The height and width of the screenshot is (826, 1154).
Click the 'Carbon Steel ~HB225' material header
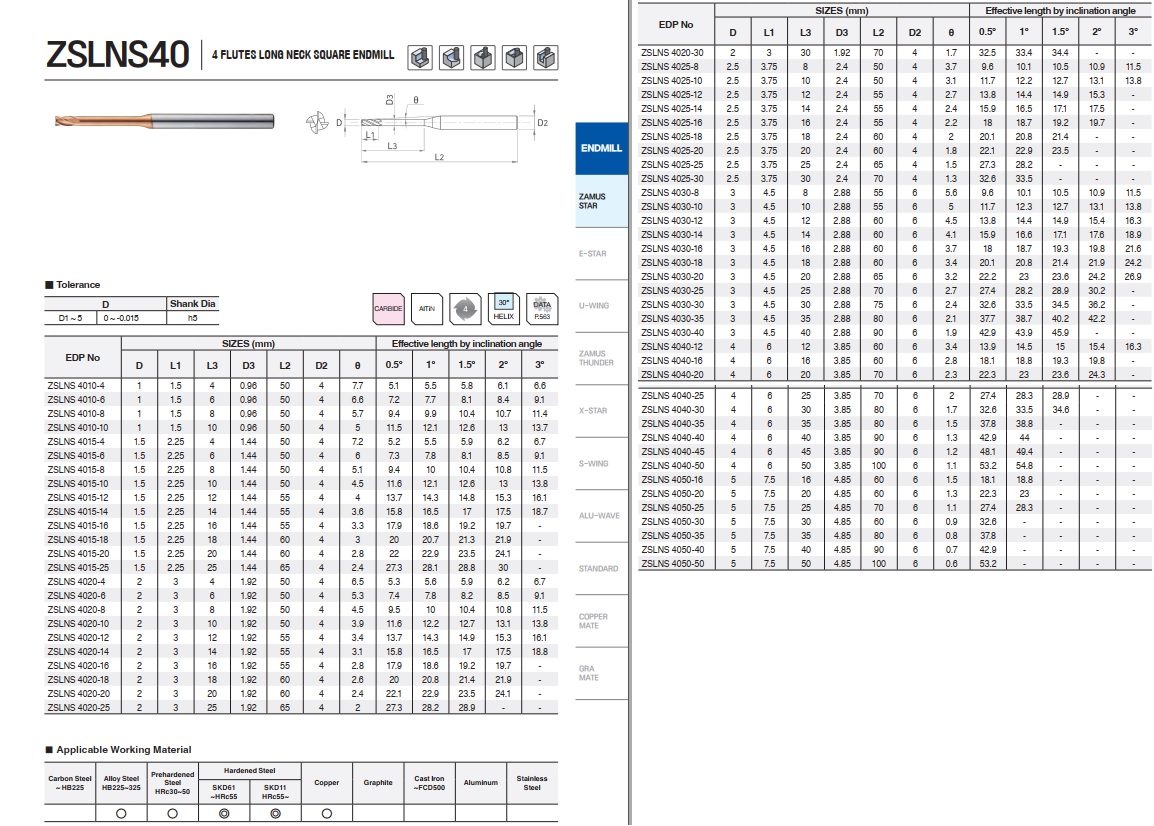(70, 783)
